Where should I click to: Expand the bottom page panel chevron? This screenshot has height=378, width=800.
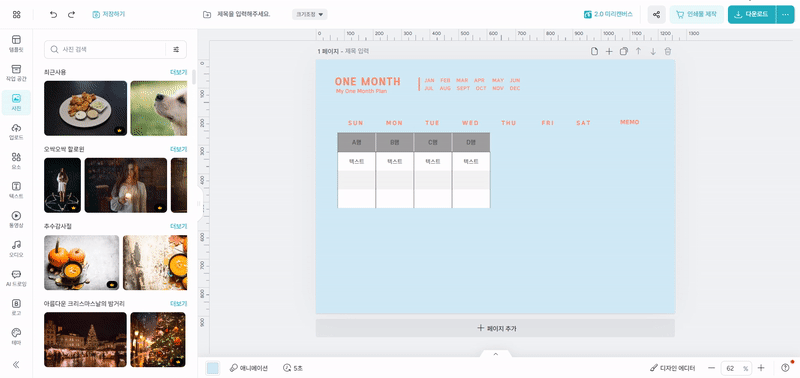[x=495, y=354]
